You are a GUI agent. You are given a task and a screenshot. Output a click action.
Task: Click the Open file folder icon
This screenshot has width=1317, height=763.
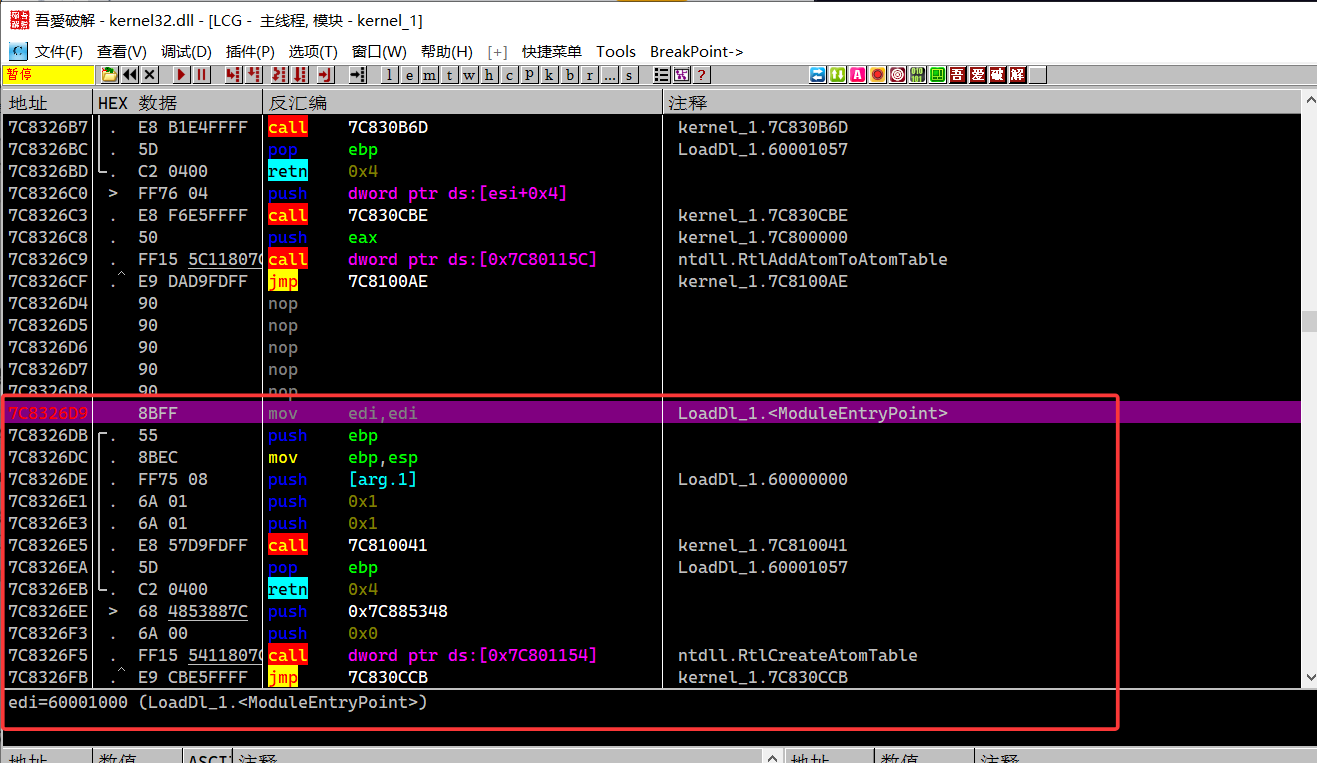[108, 75]
